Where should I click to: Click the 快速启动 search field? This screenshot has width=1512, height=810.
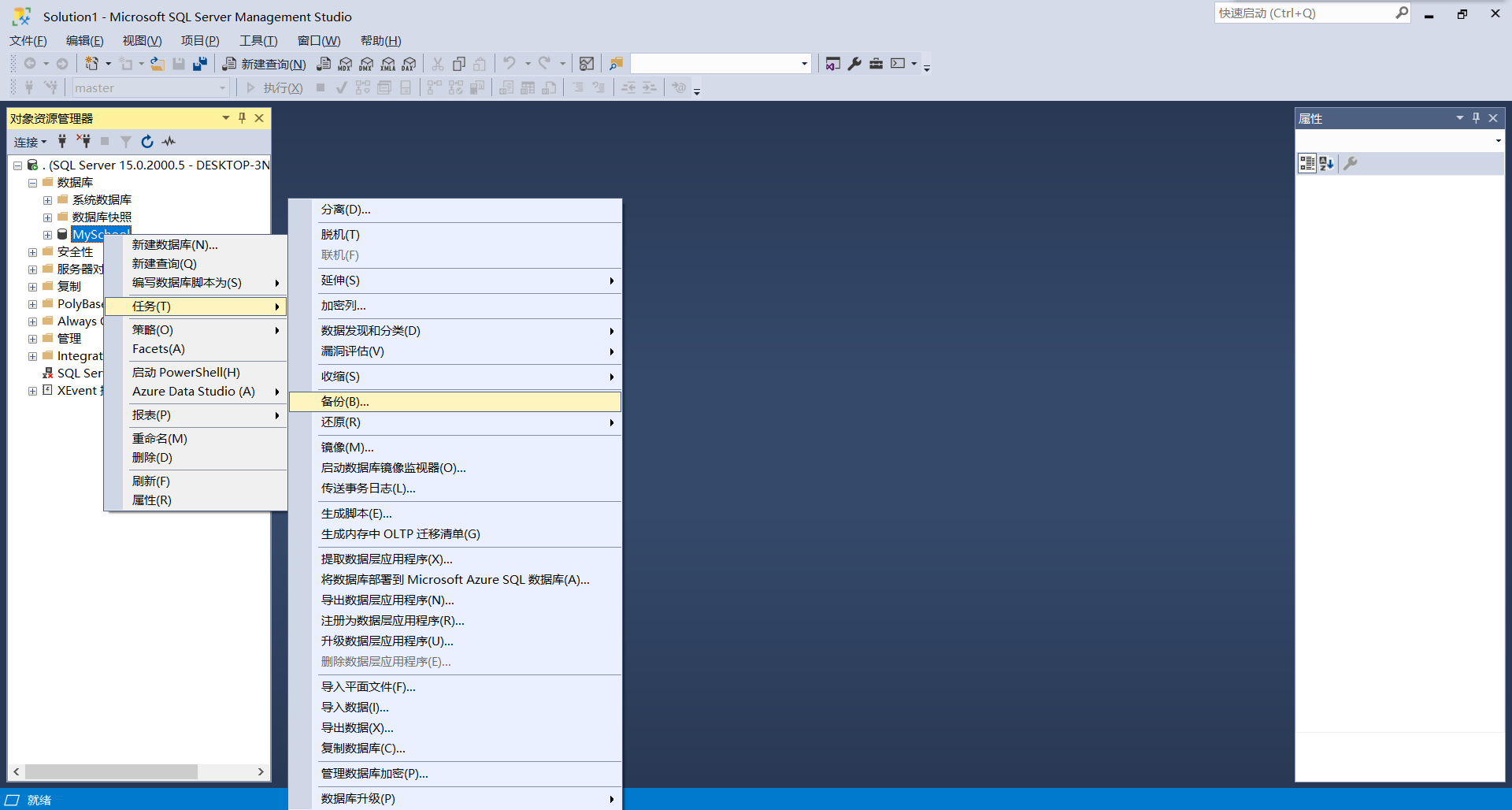pos(1307,13)
